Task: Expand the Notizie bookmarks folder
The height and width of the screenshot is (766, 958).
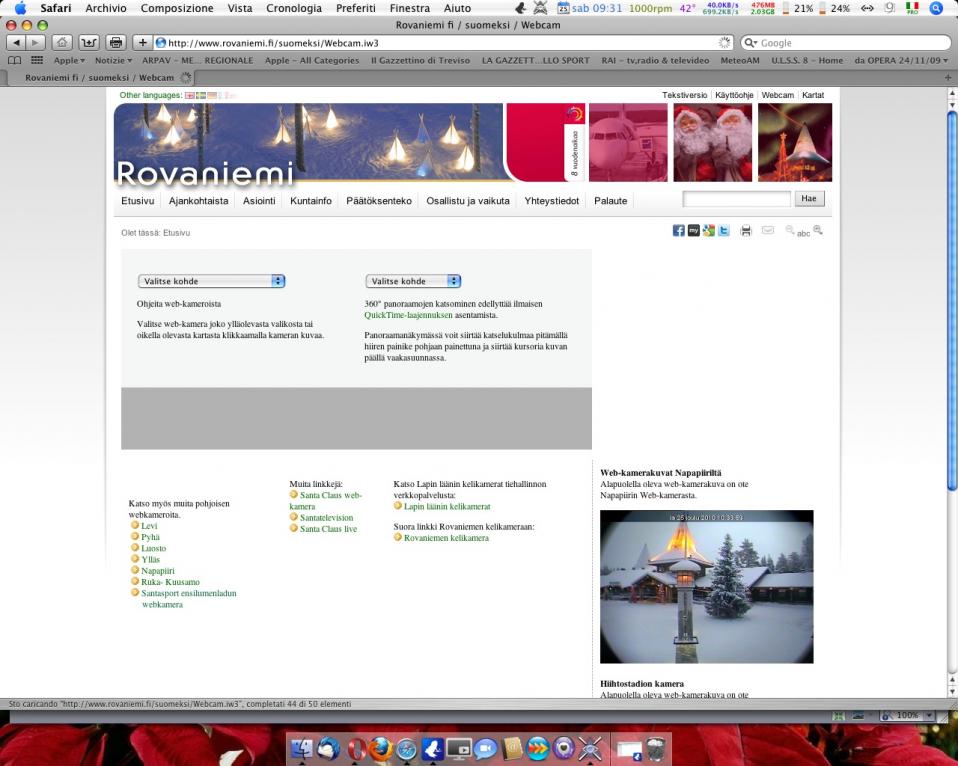Action: coord(113,60)
